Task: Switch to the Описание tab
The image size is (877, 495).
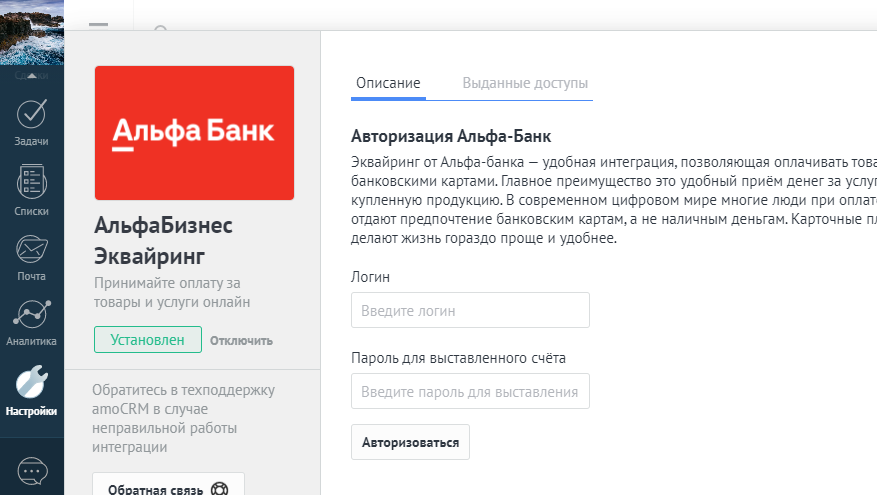Action: [388, 83]
